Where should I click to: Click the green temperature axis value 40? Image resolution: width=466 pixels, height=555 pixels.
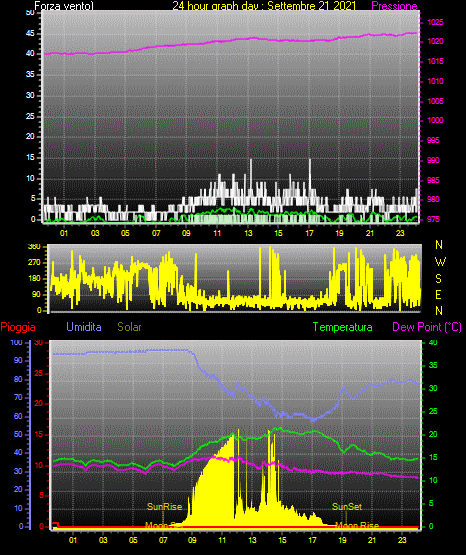(x=433, y=343)
